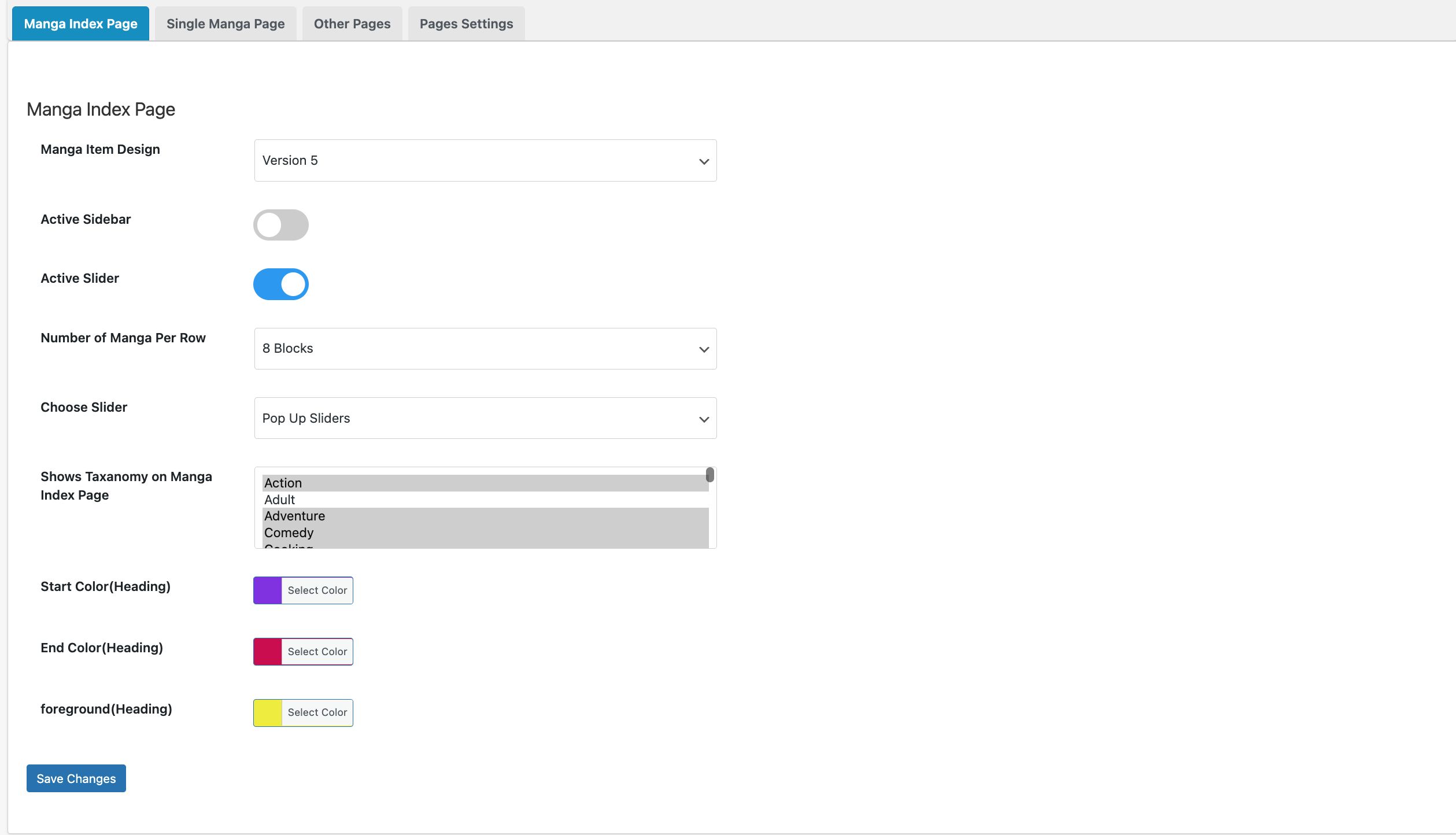Click the taxonomy list scrollbar thumb

click(709, 475)
